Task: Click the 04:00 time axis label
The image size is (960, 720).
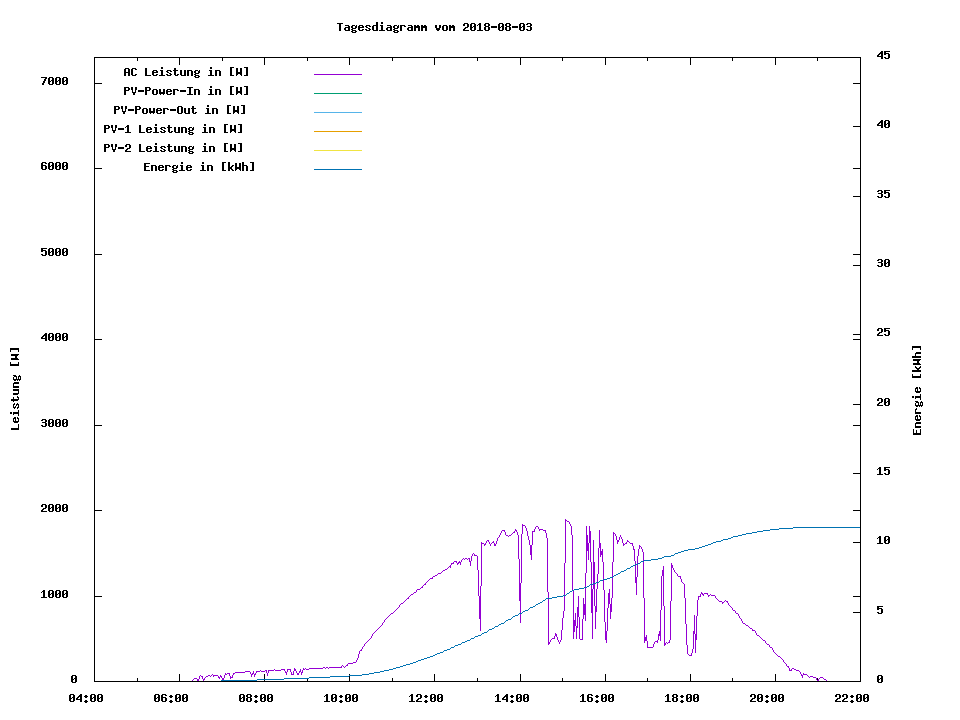Action: point(85,698)
